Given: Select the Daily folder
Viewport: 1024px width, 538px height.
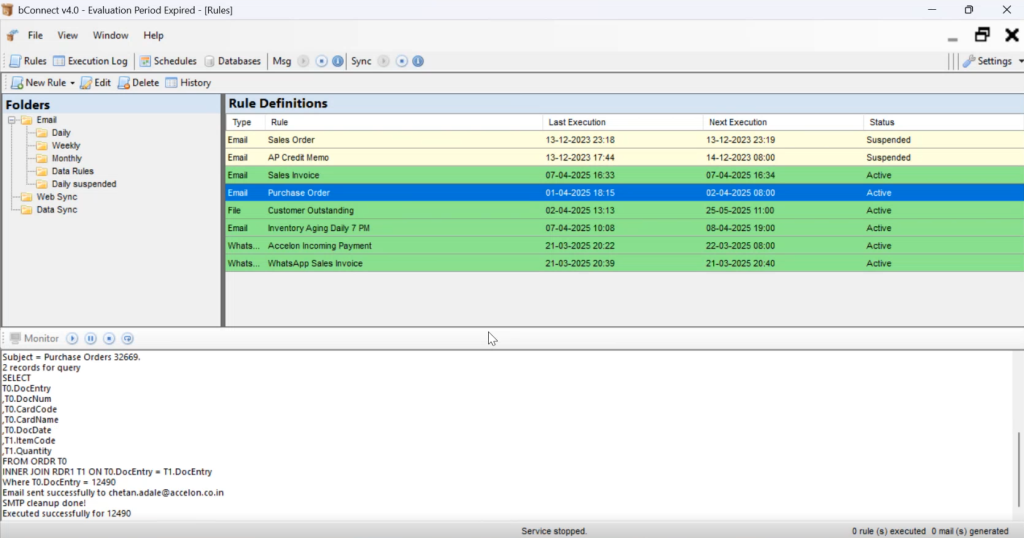Looking at the screenshot, I should click(61, 133).
